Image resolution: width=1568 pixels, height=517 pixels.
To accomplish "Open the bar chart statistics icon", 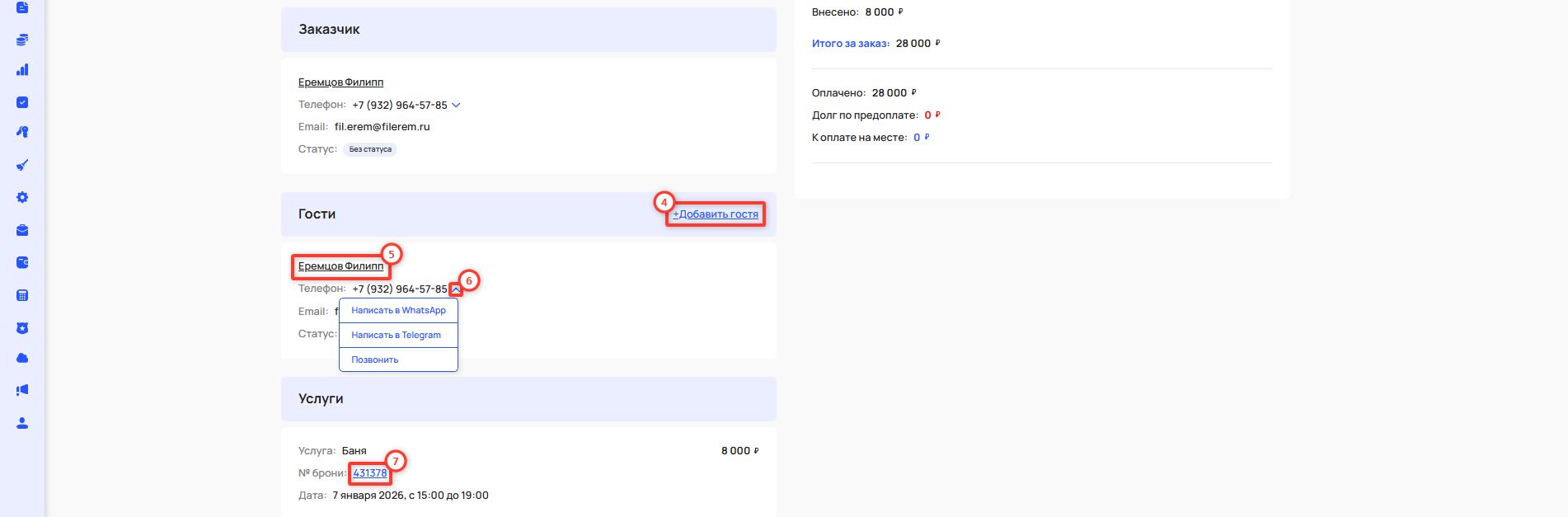I will 22,70.
